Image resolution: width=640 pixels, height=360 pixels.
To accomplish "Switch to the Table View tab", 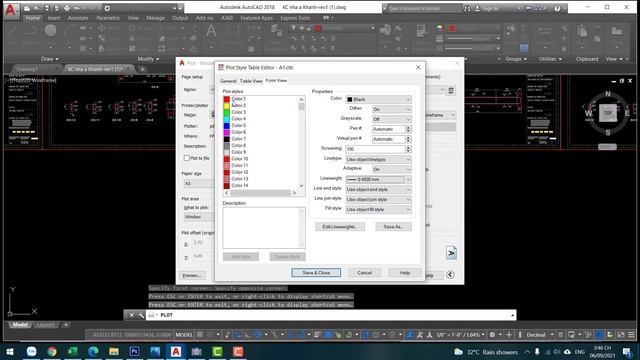I will point(251,81).
